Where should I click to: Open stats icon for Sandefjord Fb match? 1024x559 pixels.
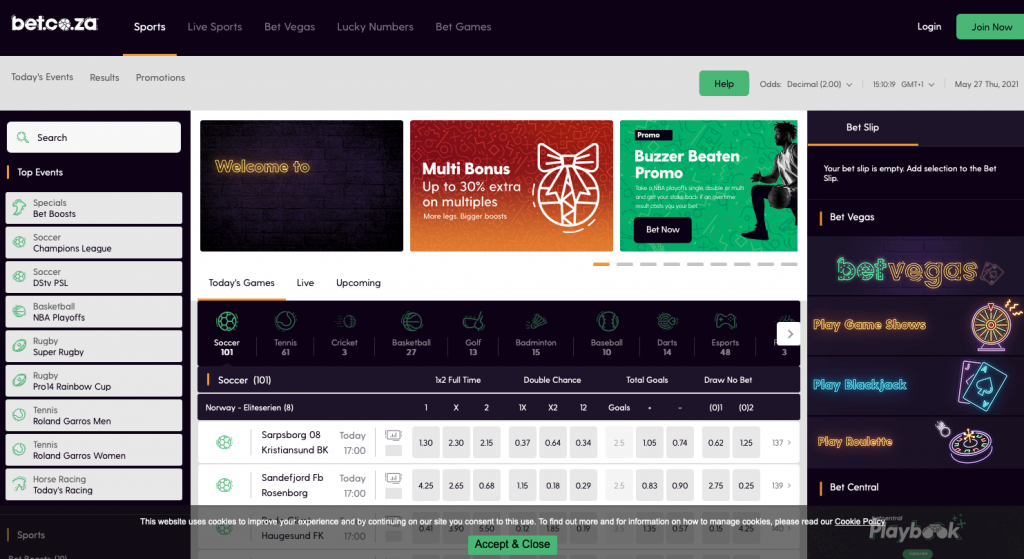[x=393, y=478]
